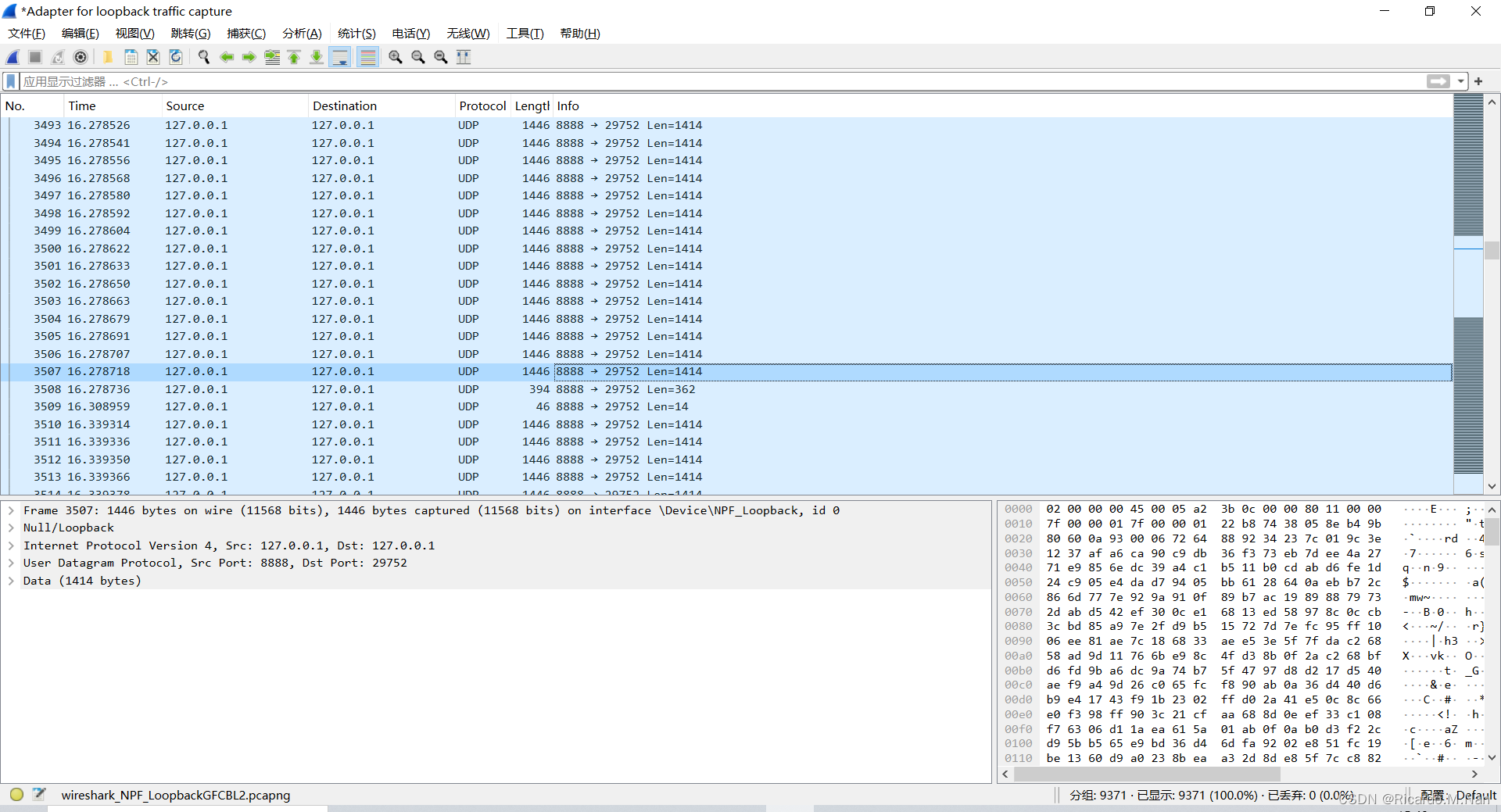
Task: Jump to the first packet
Action: tap(294, 57)
